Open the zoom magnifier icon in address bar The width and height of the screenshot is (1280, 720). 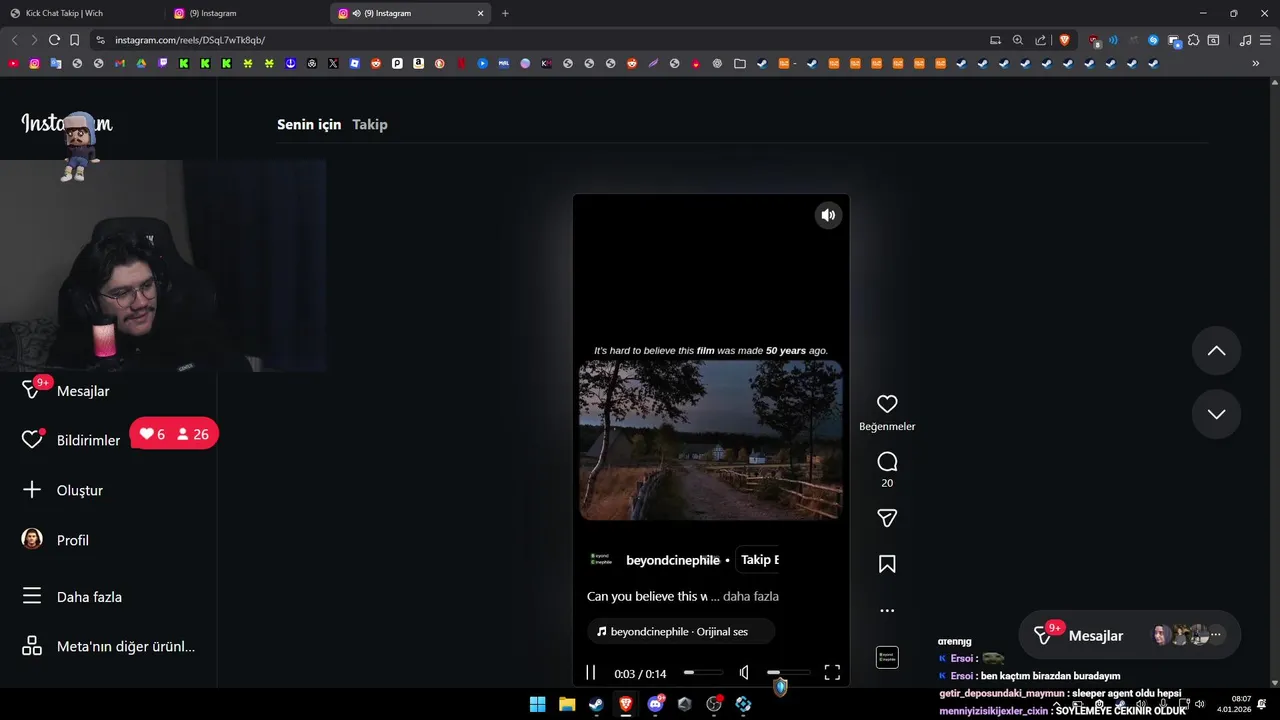1018,40
